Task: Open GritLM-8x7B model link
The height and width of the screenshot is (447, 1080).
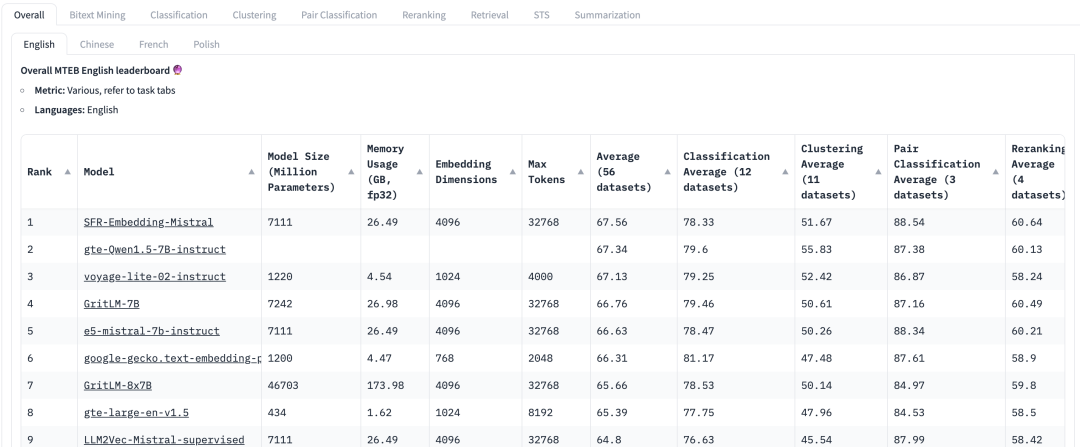Action: [x=117, y=385]
